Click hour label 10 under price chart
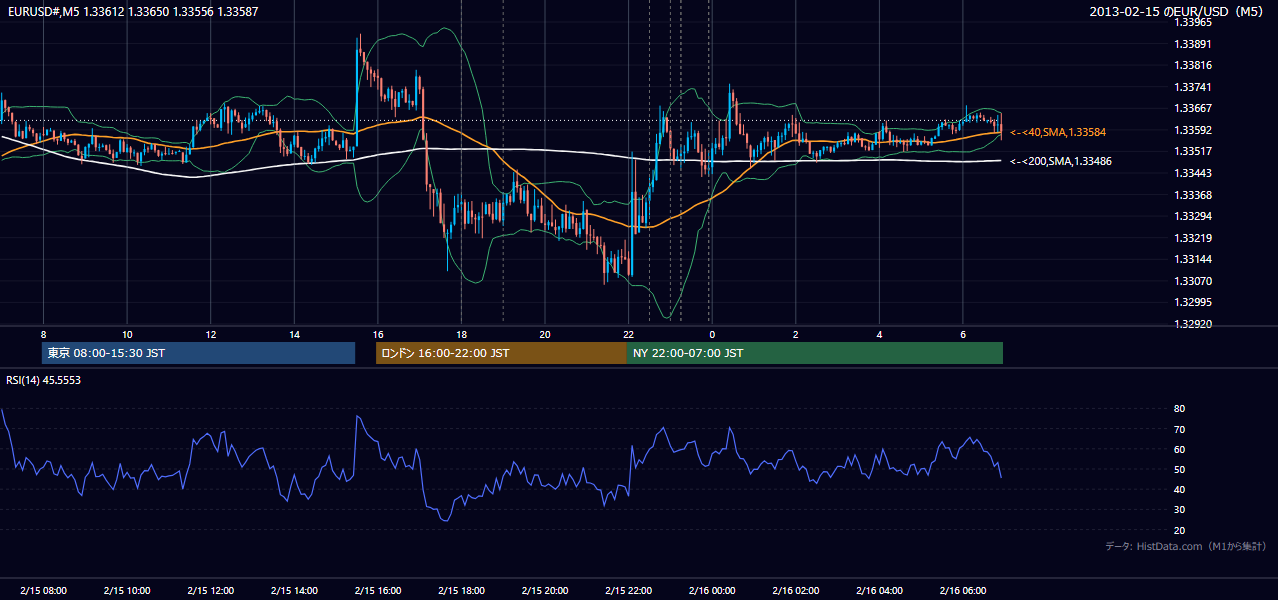Viewport: 1278px width, 600px height. (127, 334)
